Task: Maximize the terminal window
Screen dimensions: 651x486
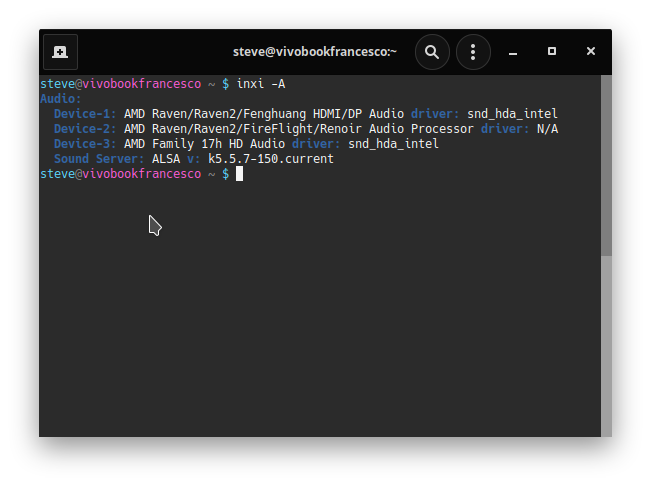Action: [551, 51]
